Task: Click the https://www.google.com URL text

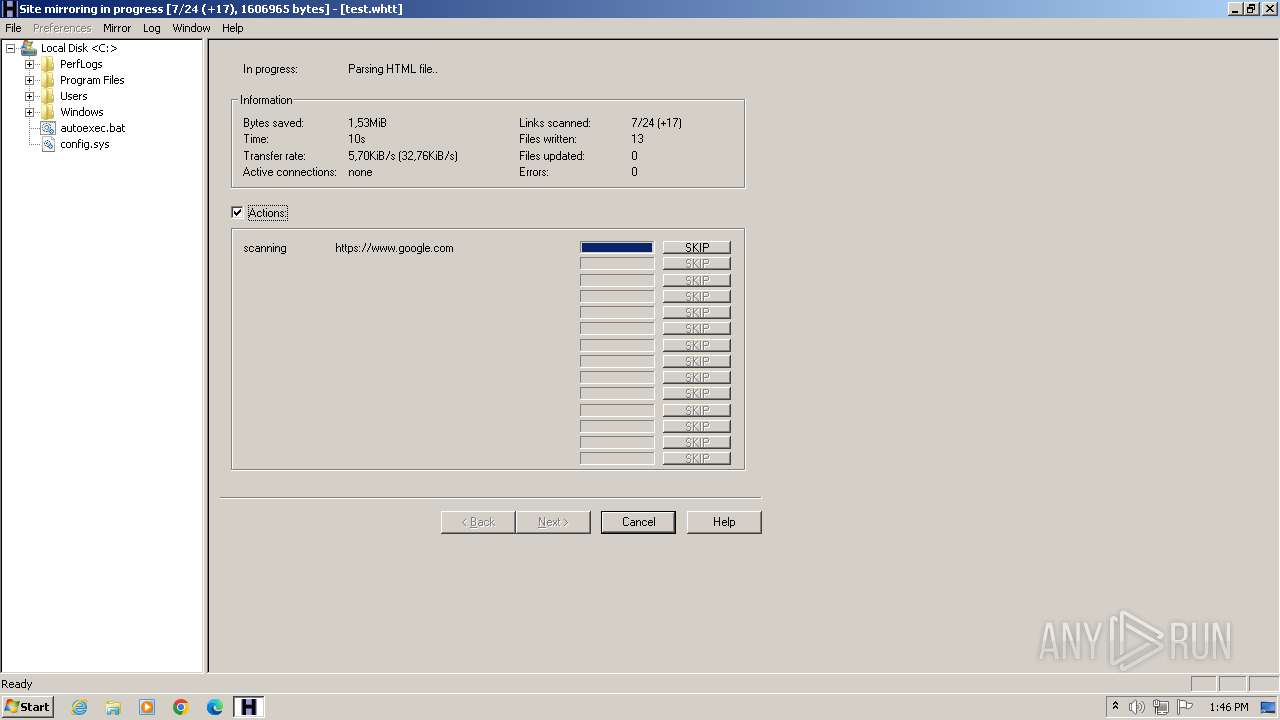Action: pos(394,248)
